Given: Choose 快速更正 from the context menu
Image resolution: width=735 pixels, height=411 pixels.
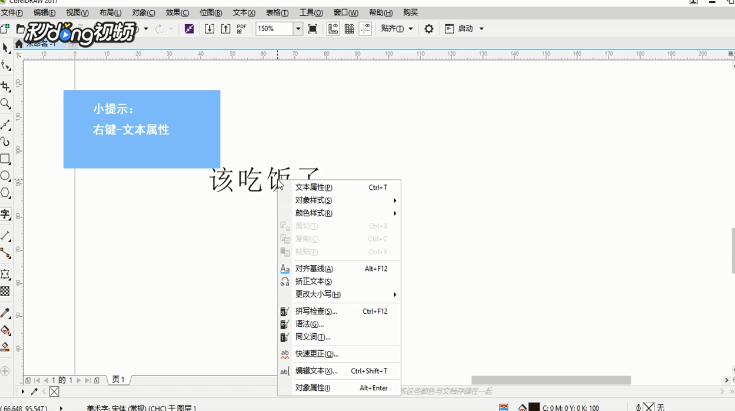Looking at the screenshot, I should (x=339, y=354).
